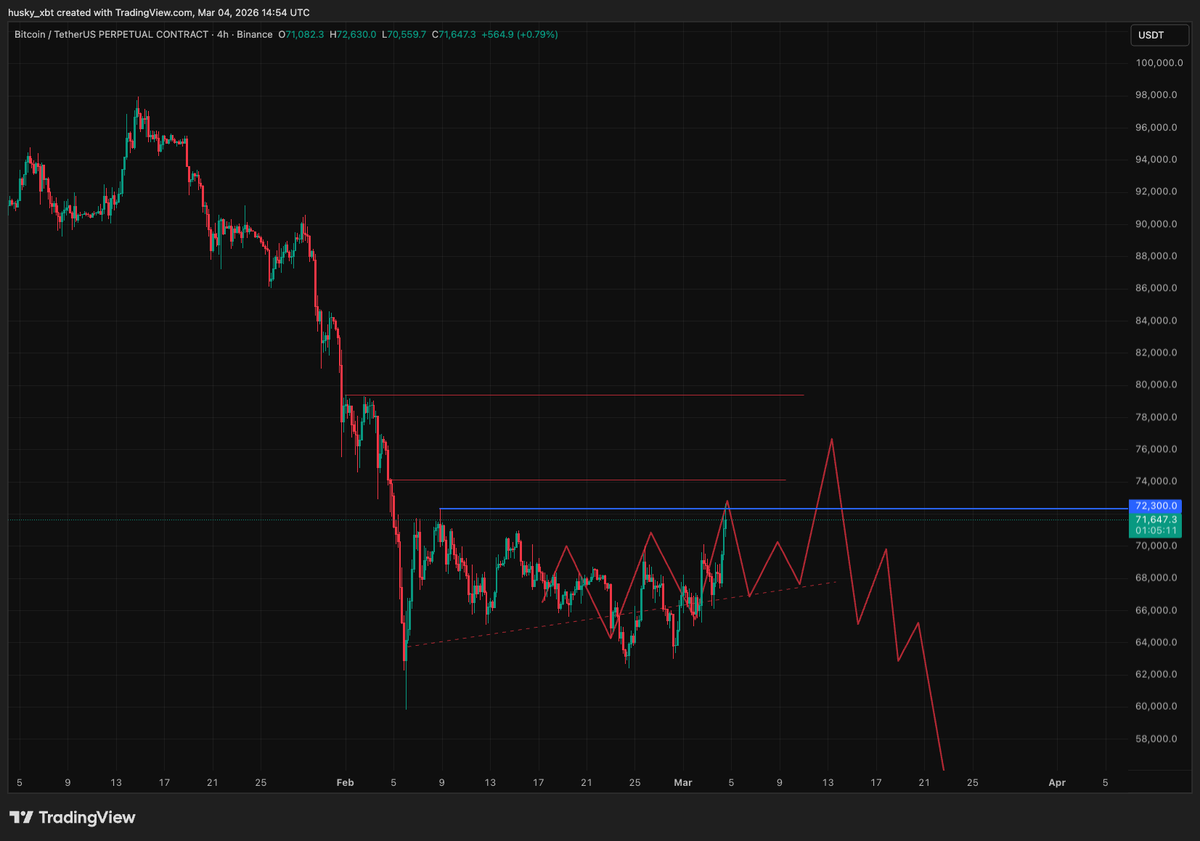The image size is (1200, 841).
Task: Click the 82,000.0 price axis label
Action: tap(1158, 353)
